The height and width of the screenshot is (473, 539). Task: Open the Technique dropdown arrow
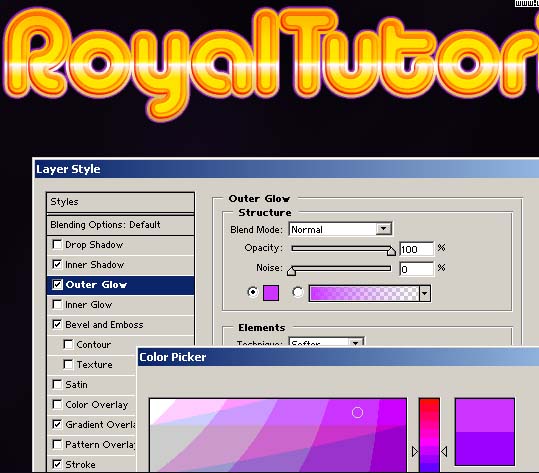point(356,342)
